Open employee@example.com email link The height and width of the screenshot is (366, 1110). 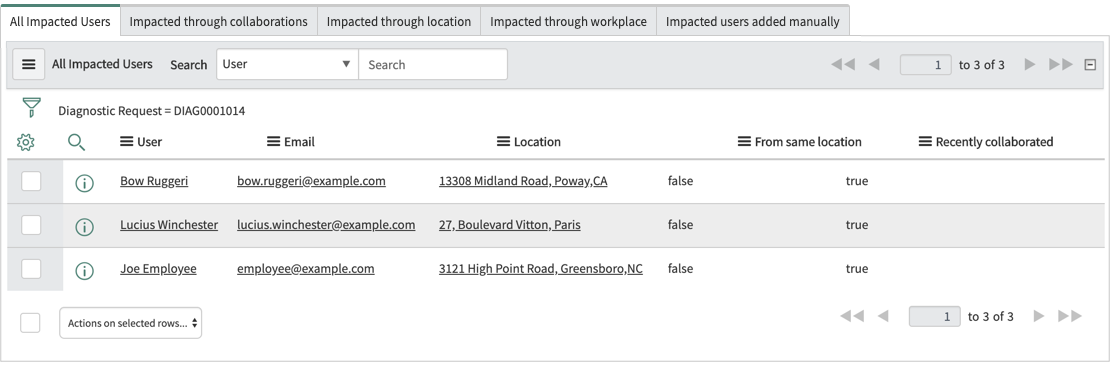coord(306,269)
